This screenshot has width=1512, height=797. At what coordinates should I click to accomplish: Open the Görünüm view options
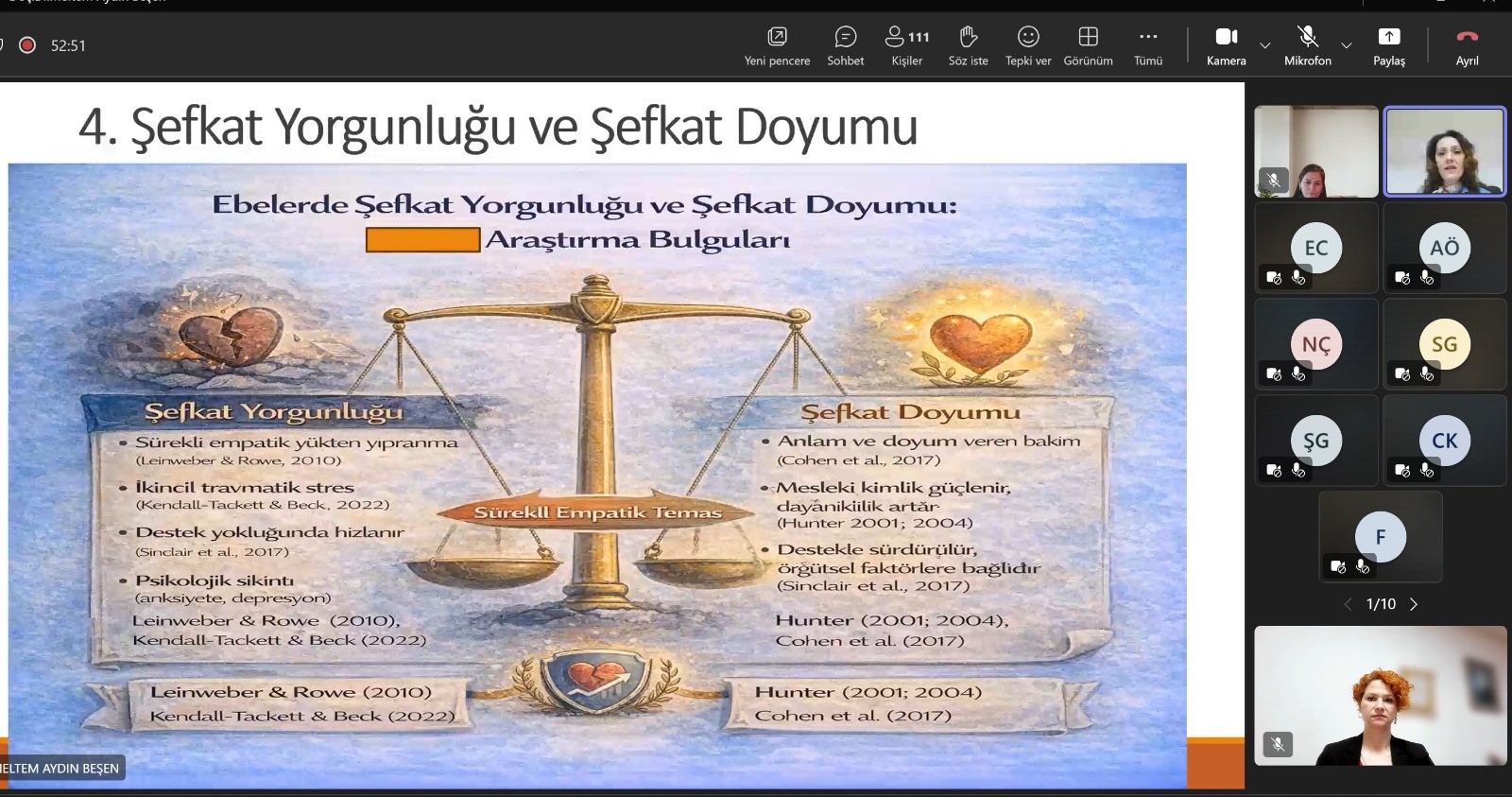coord(1088,45)
